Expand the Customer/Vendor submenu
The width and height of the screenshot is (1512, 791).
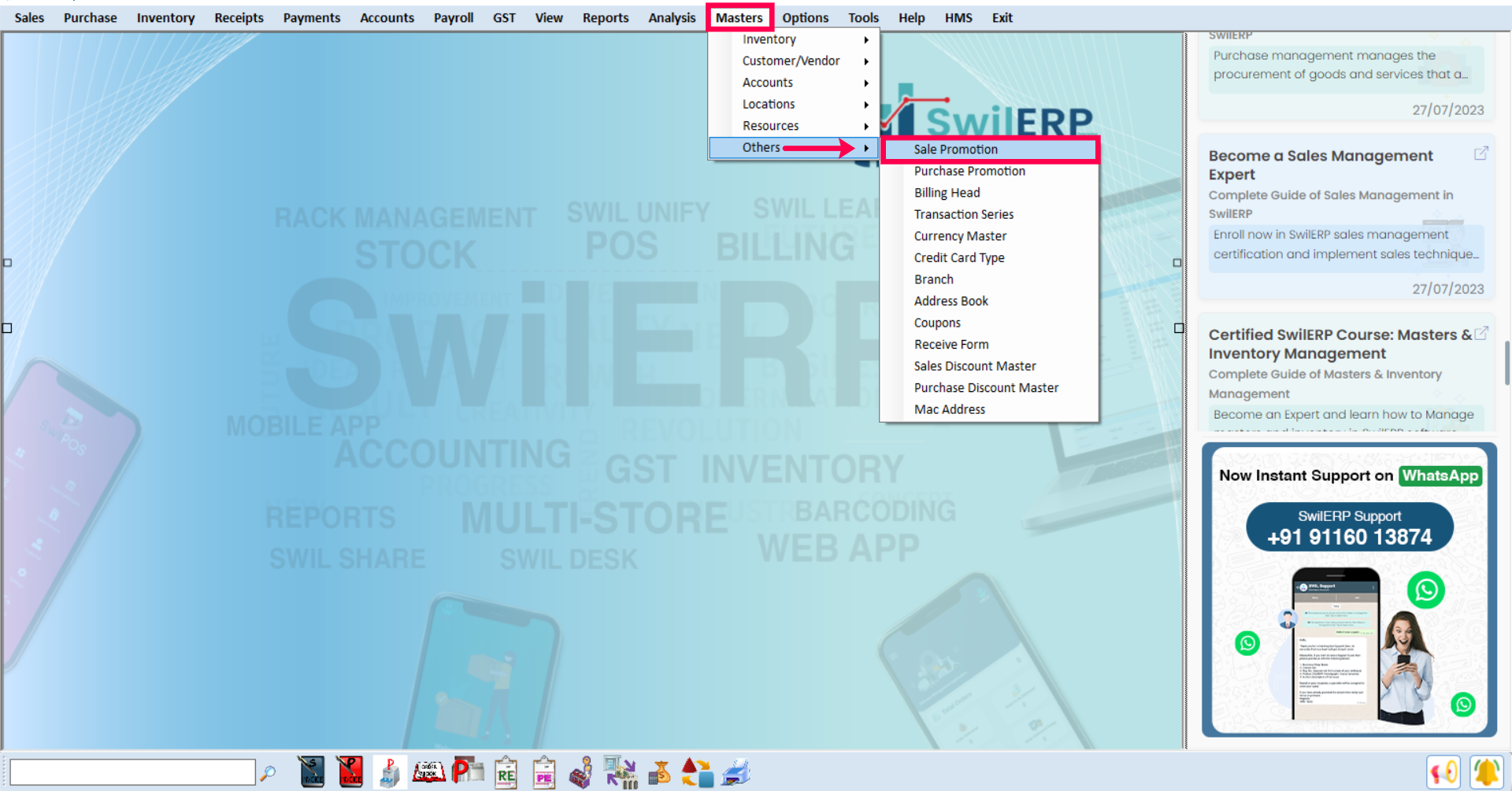[x=794, y=61]
